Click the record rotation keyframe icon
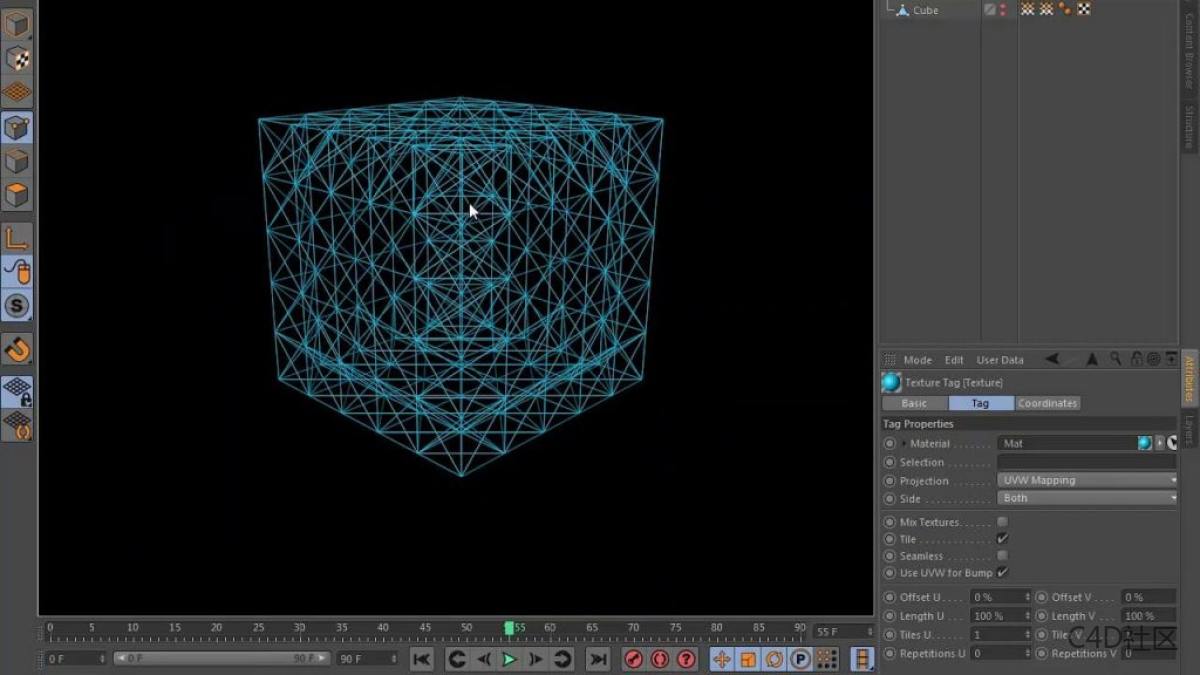The image size is (1200, 675). click(774, 658)
